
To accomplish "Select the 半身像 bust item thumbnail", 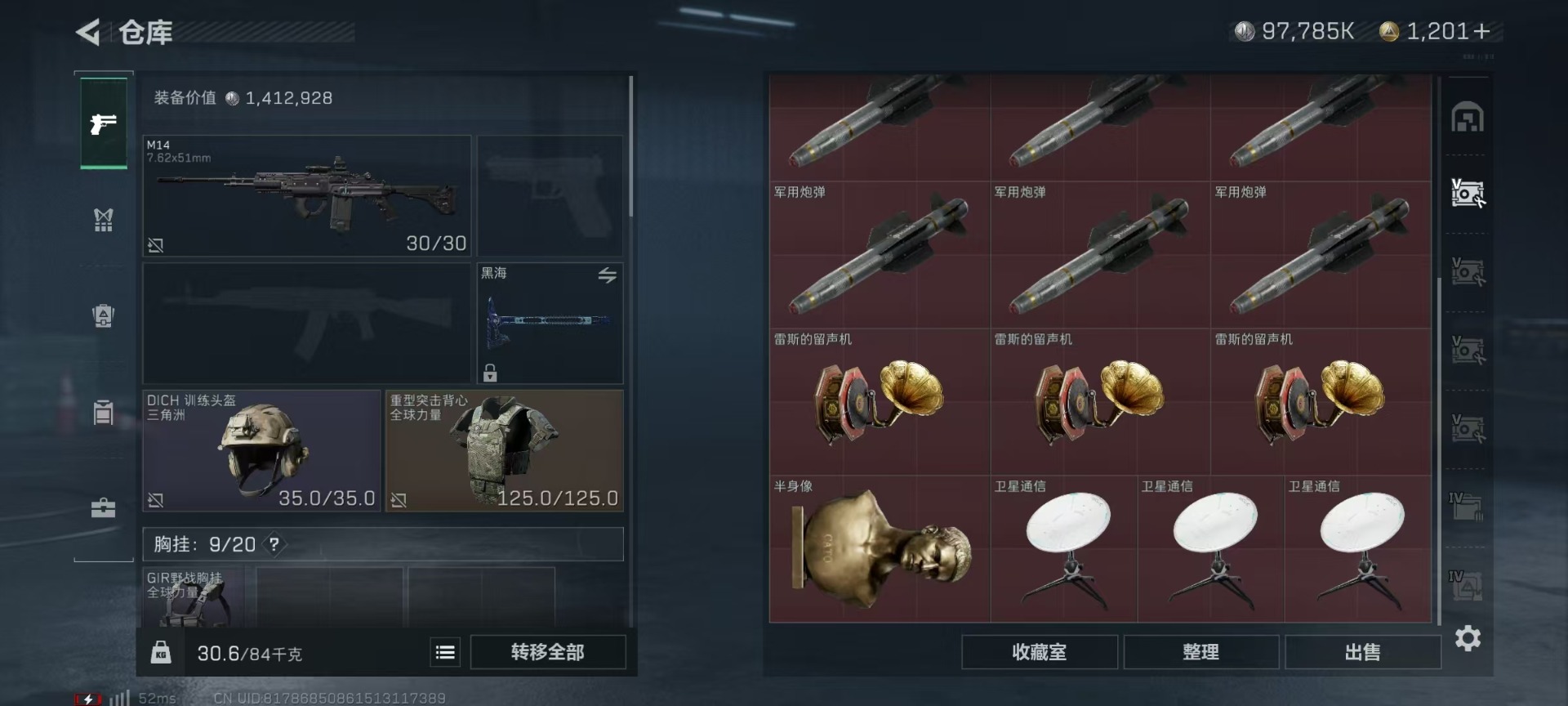I will (880, 549).
